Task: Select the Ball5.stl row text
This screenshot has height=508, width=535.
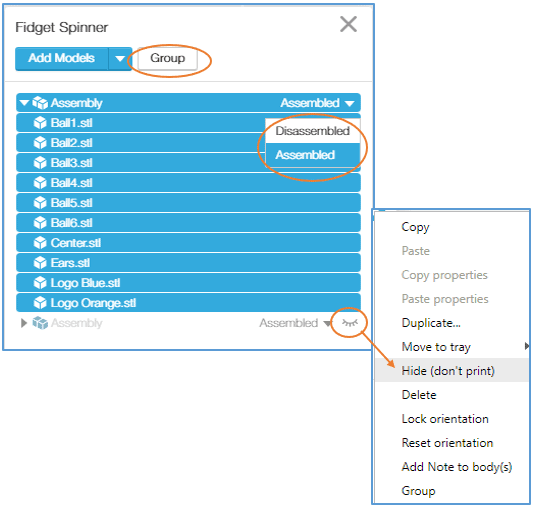Action: [x=72, y=203]
